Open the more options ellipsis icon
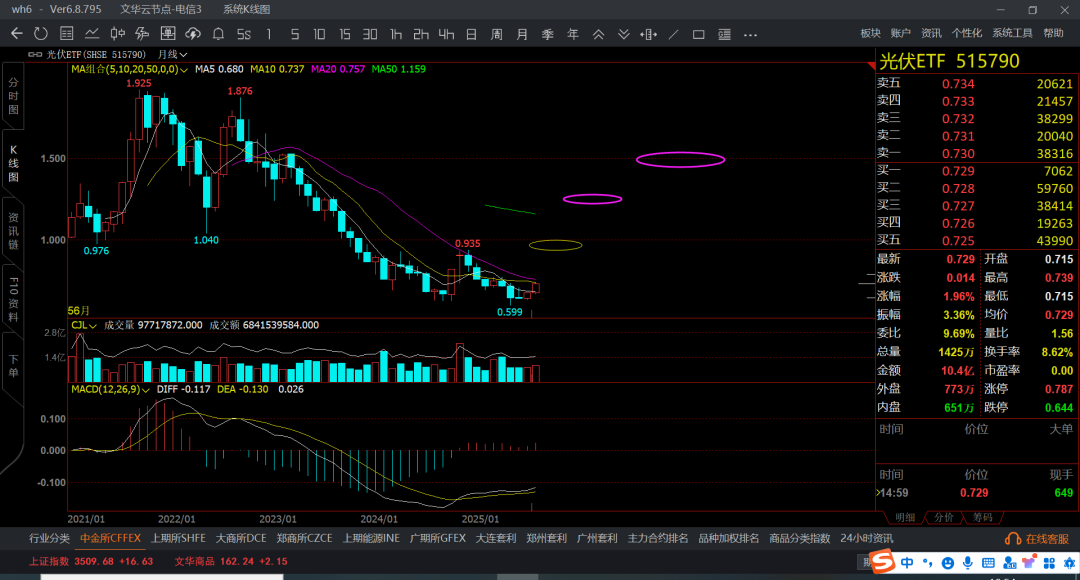This screenshot has width=1080, height=580. pyautogui.click(x=750, y=34)
